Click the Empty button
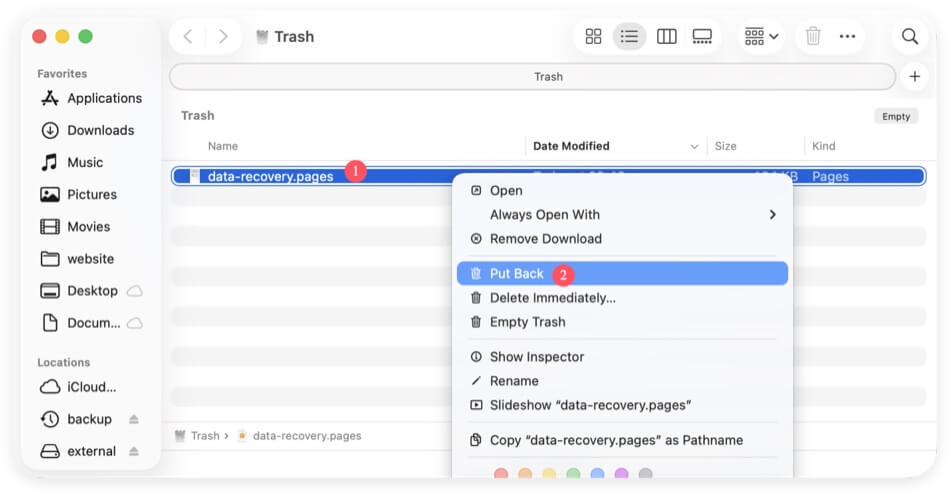 (896, 116)
